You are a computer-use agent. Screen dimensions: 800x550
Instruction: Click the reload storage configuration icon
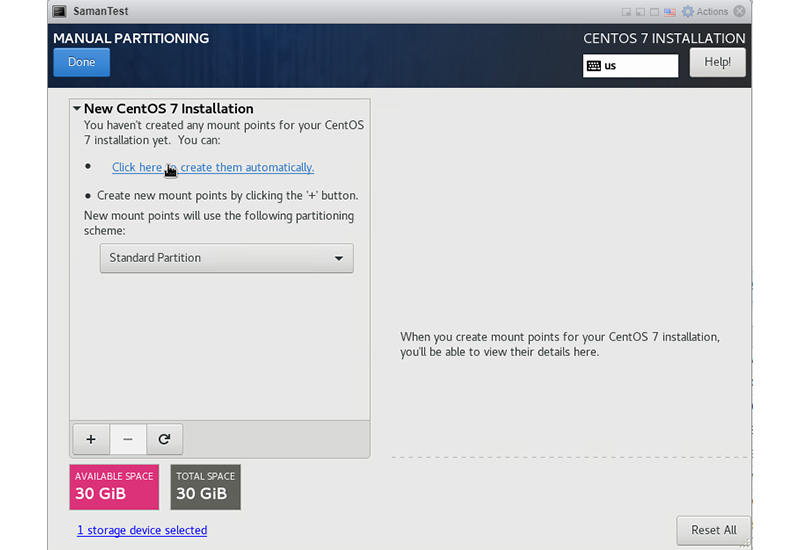pos(164,439)
